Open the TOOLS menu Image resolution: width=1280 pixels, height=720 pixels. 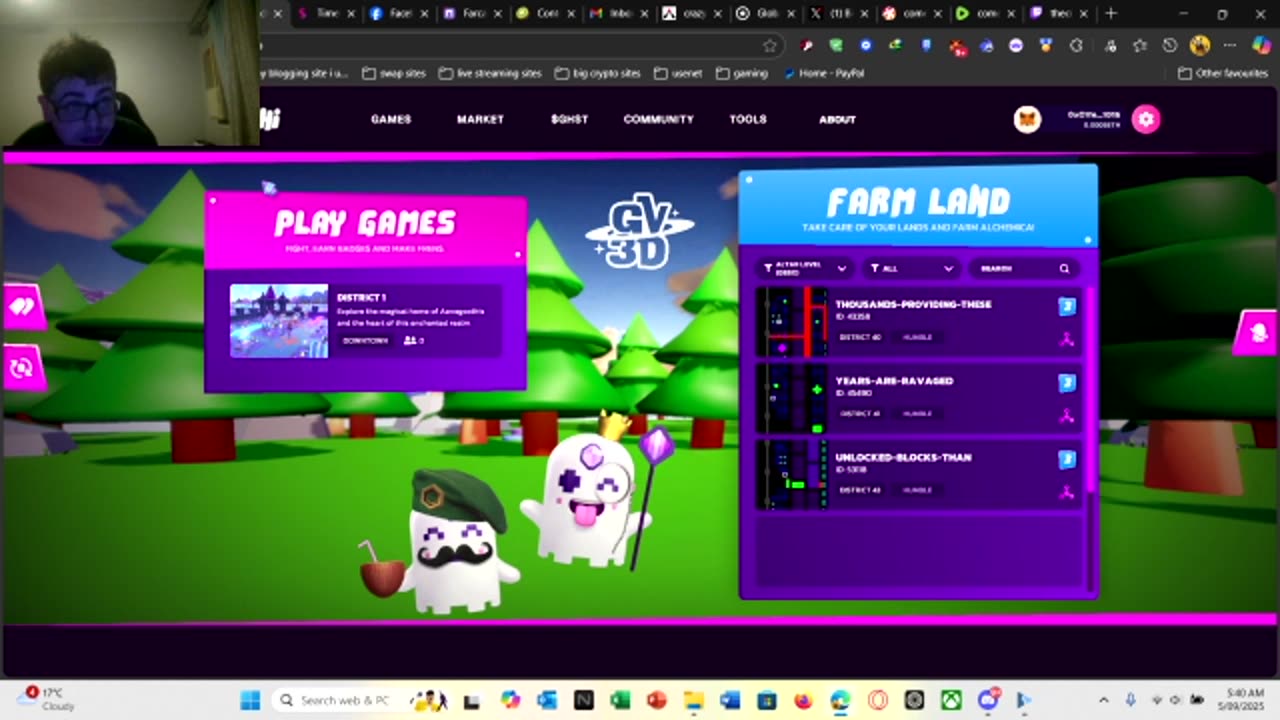tap(747, 119)
